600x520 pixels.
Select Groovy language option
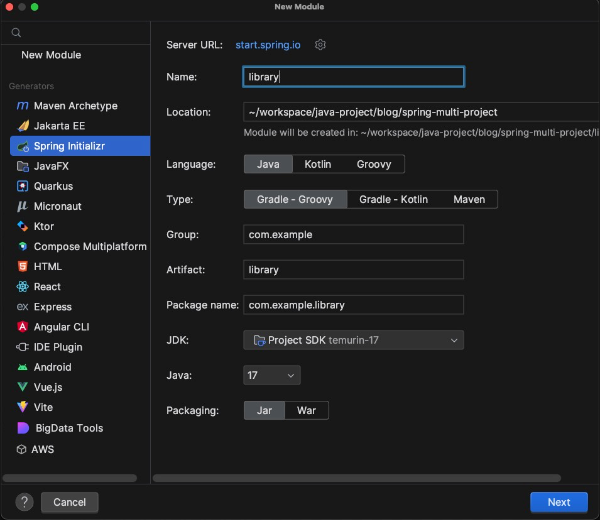374,164
